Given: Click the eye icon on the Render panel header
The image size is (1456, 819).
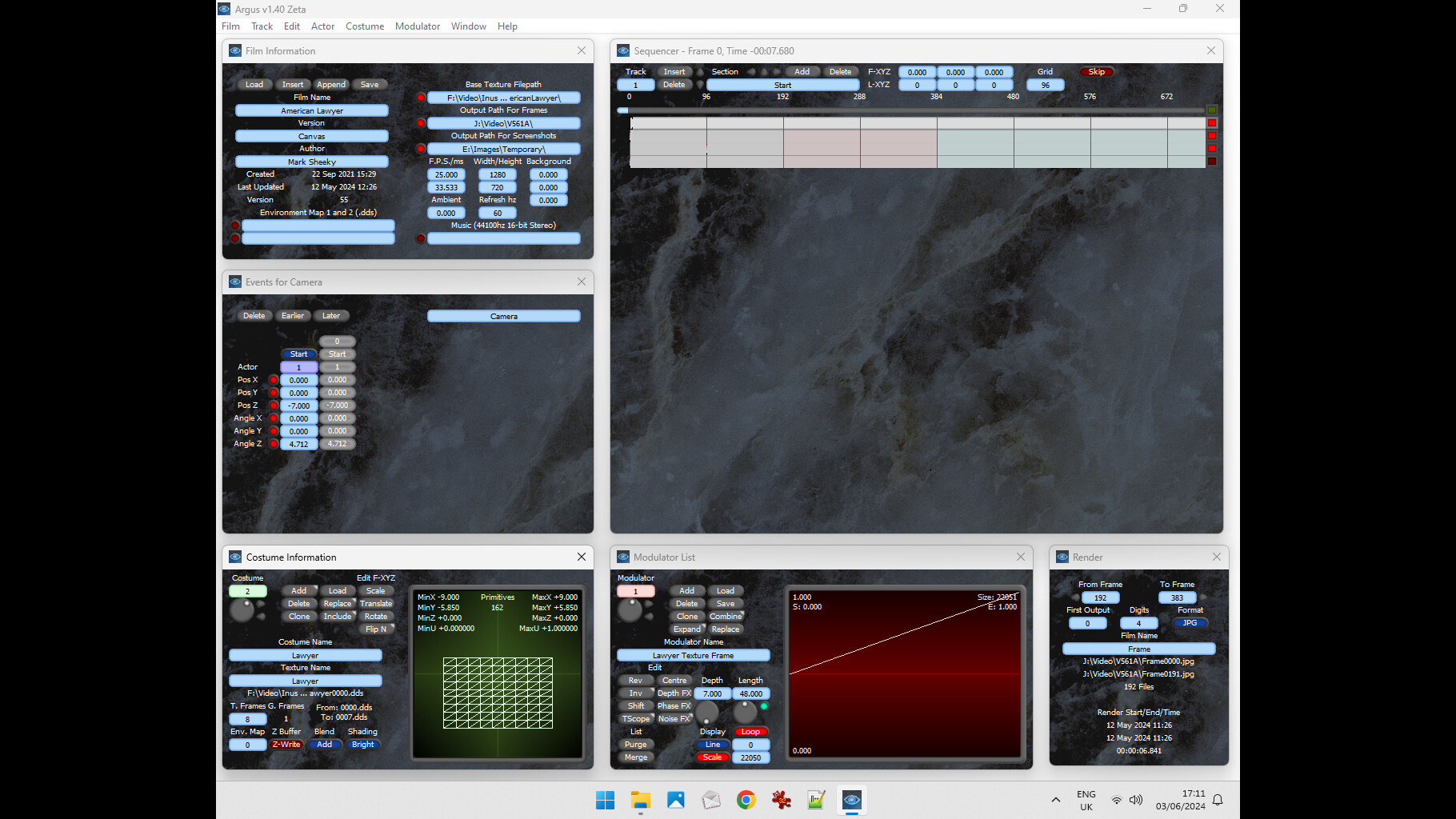Looking at the screenshot, I should 1063,557.
